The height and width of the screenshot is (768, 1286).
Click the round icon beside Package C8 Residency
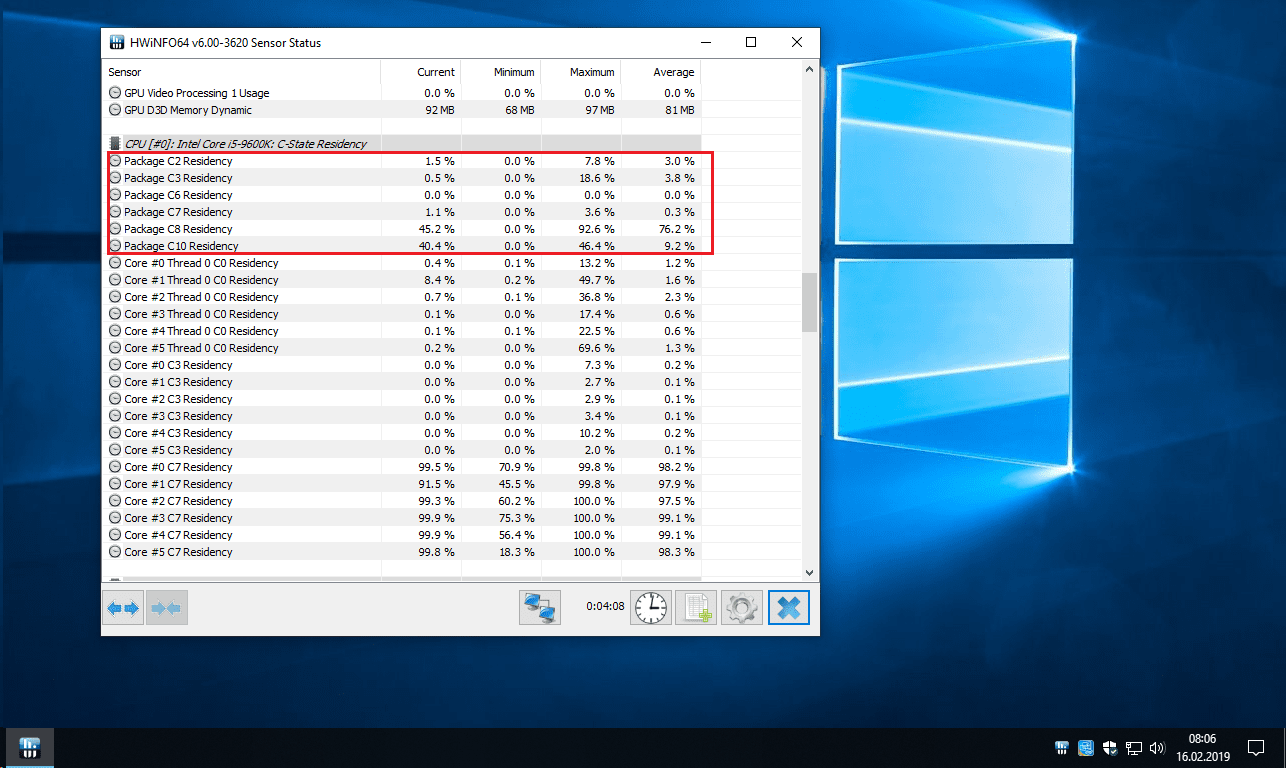pyautogui.click(x=115, y=229)
